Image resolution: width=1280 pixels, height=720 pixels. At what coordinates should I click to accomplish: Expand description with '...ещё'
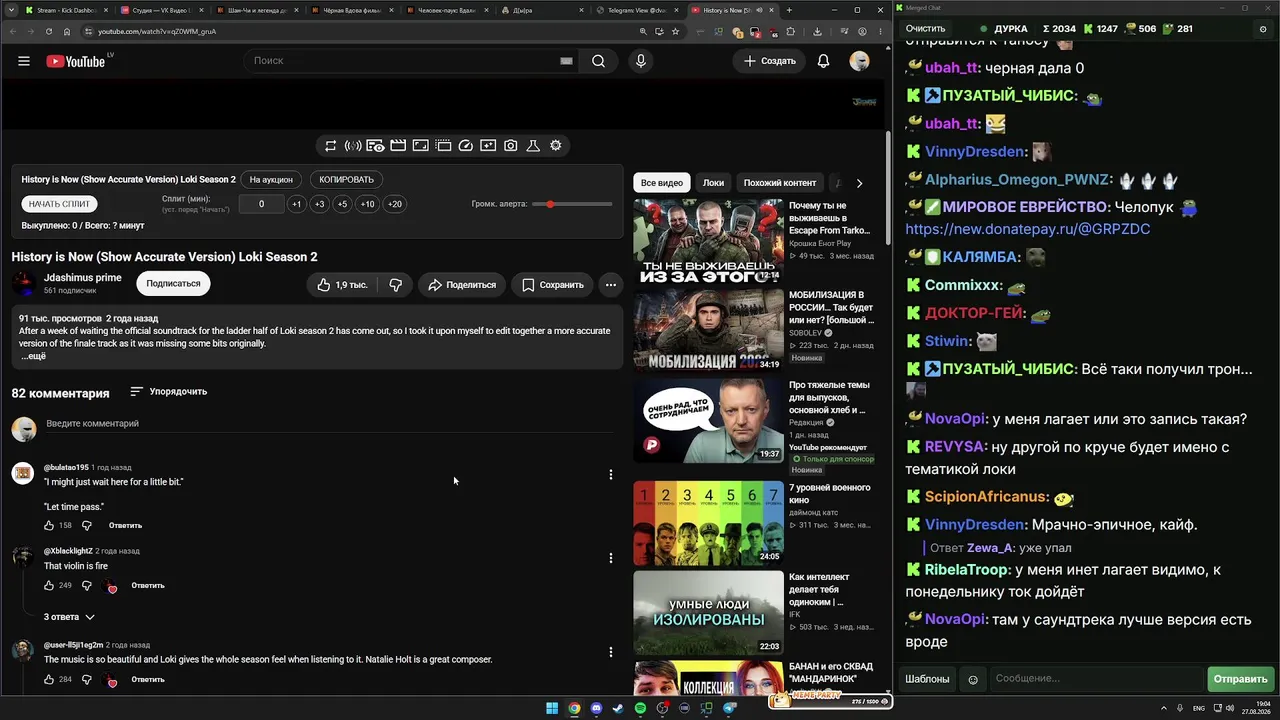(x=33, y=356)
